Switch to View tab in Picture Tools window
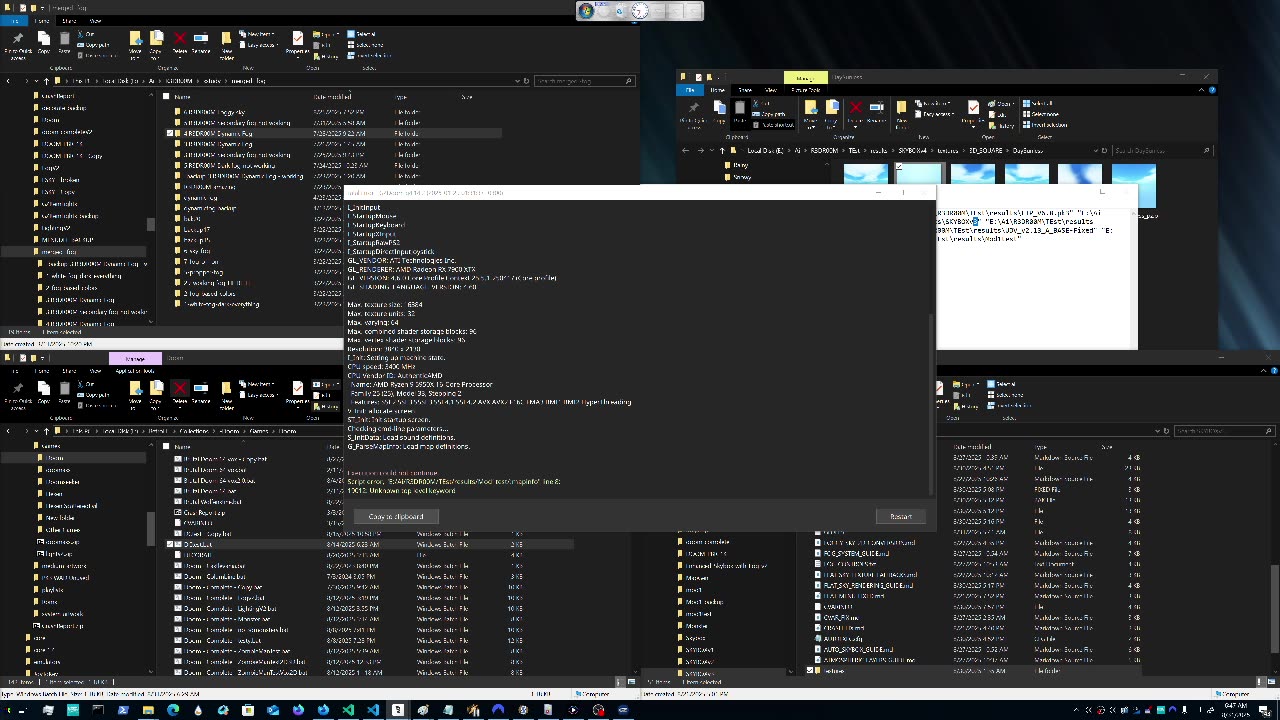 771,90
